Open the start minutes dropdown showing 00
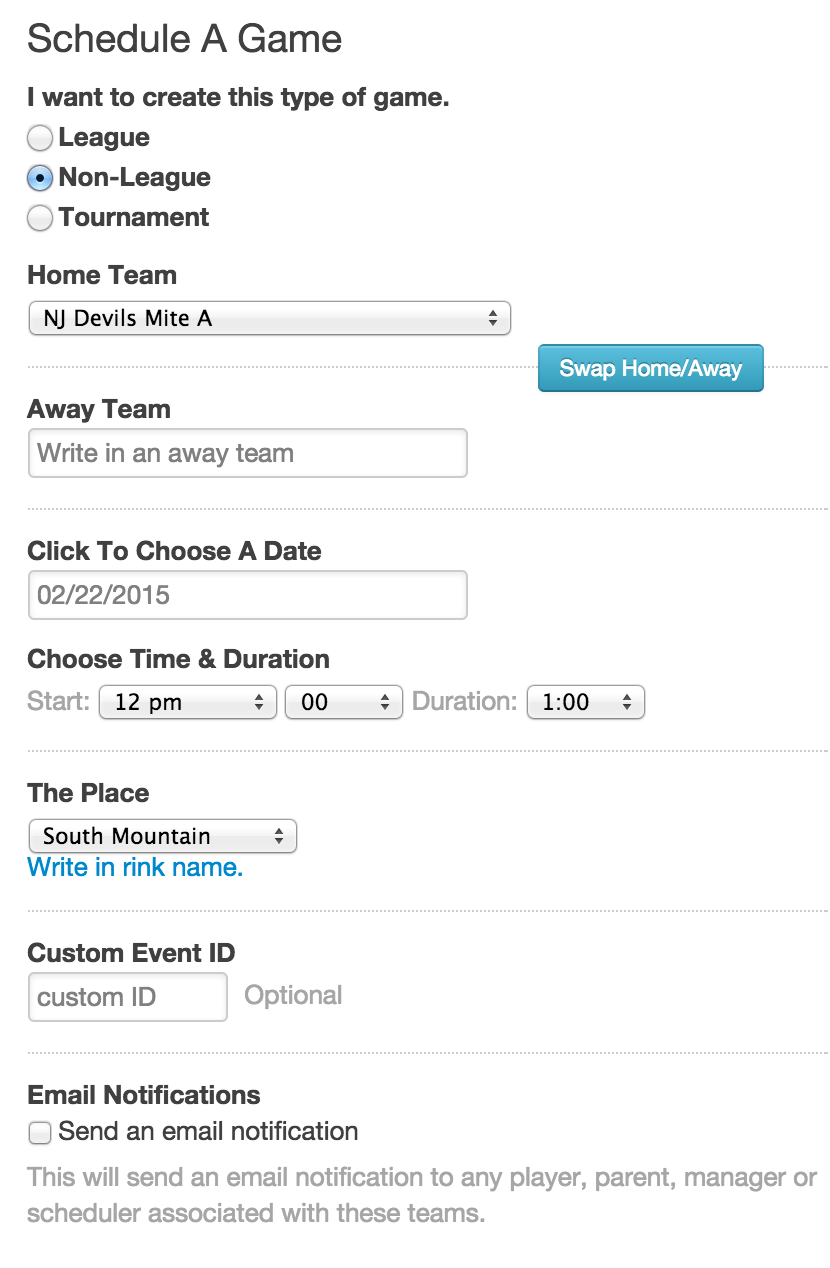830x1268 pixels. click(x=343, y=702)
